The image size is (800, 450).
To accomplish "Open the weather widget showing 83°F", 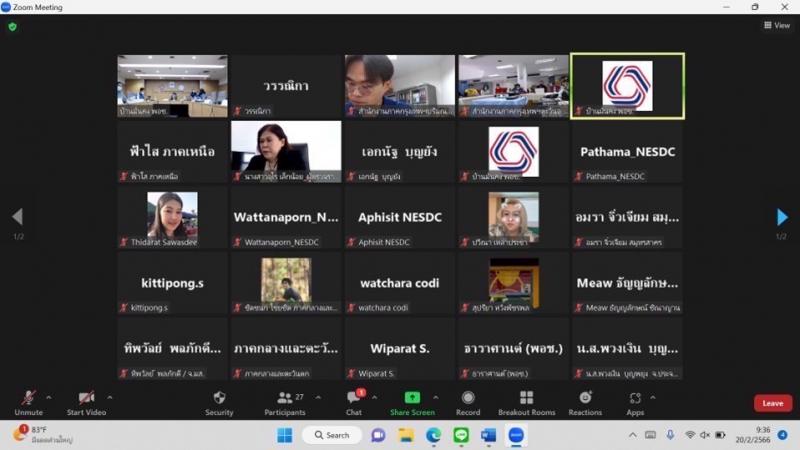I will 43,434.
